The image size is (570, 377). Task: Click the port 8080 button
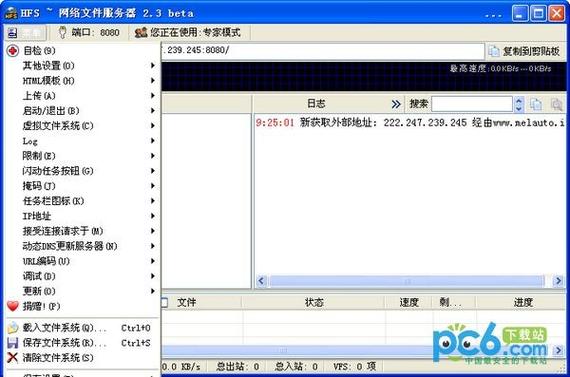tap(89, 33)
